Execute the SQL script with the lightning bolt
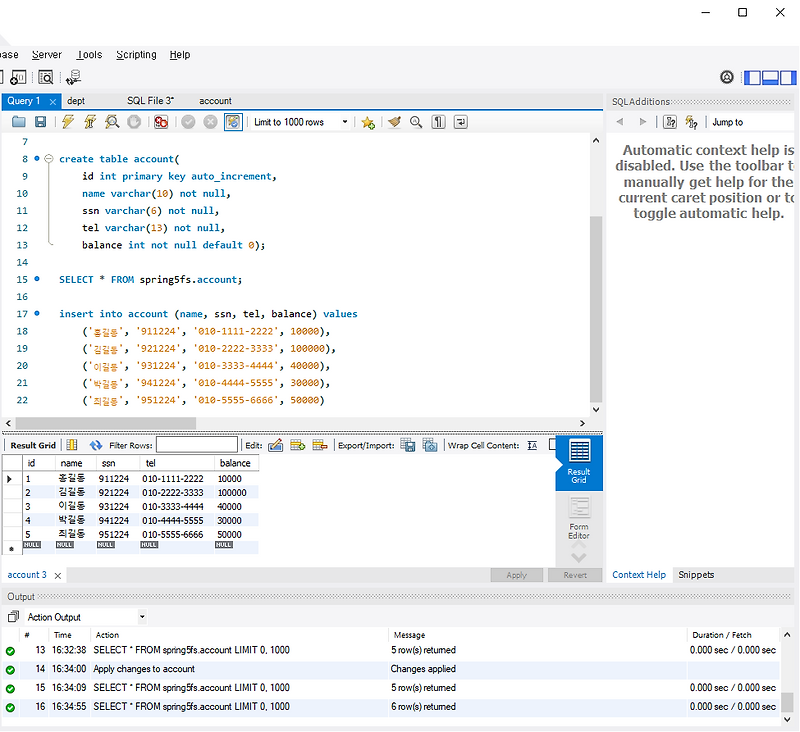The height and width of the screenshot is (732, 800). (x=70, y=121)
